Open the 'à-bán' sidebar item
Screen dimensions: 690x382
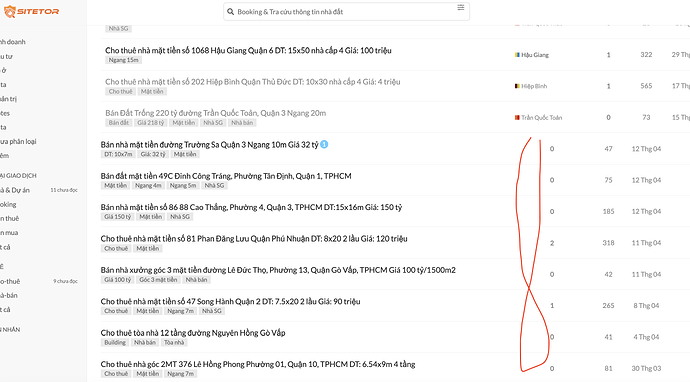coord(9,295)
